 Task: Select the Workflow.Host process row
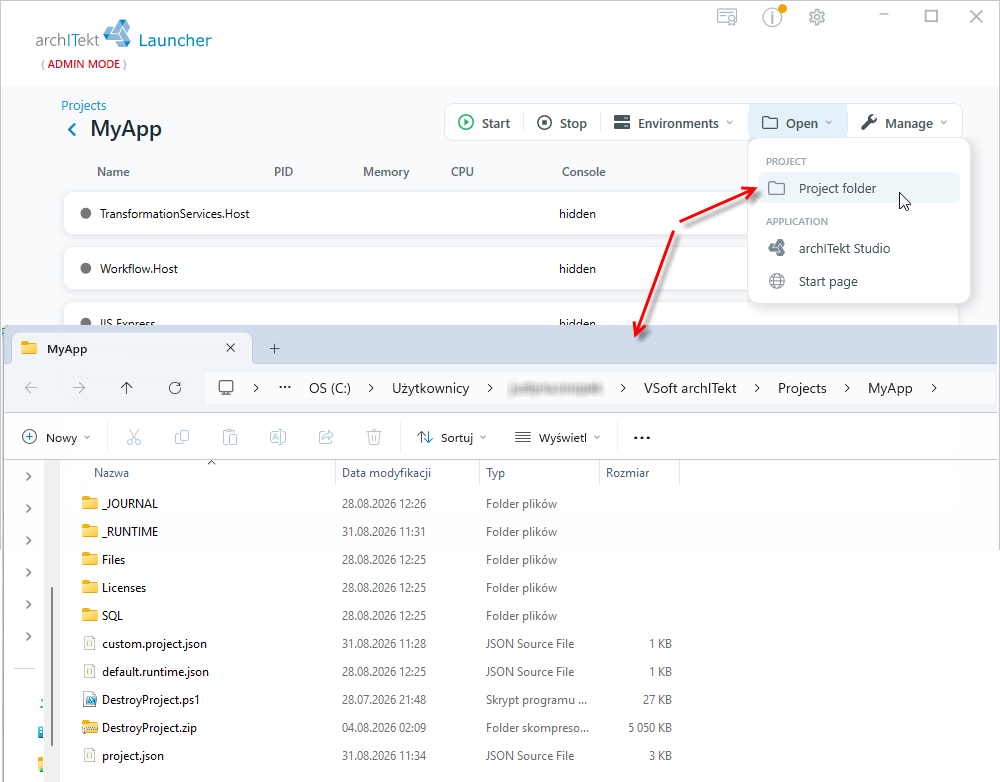(x=405, y=269)
